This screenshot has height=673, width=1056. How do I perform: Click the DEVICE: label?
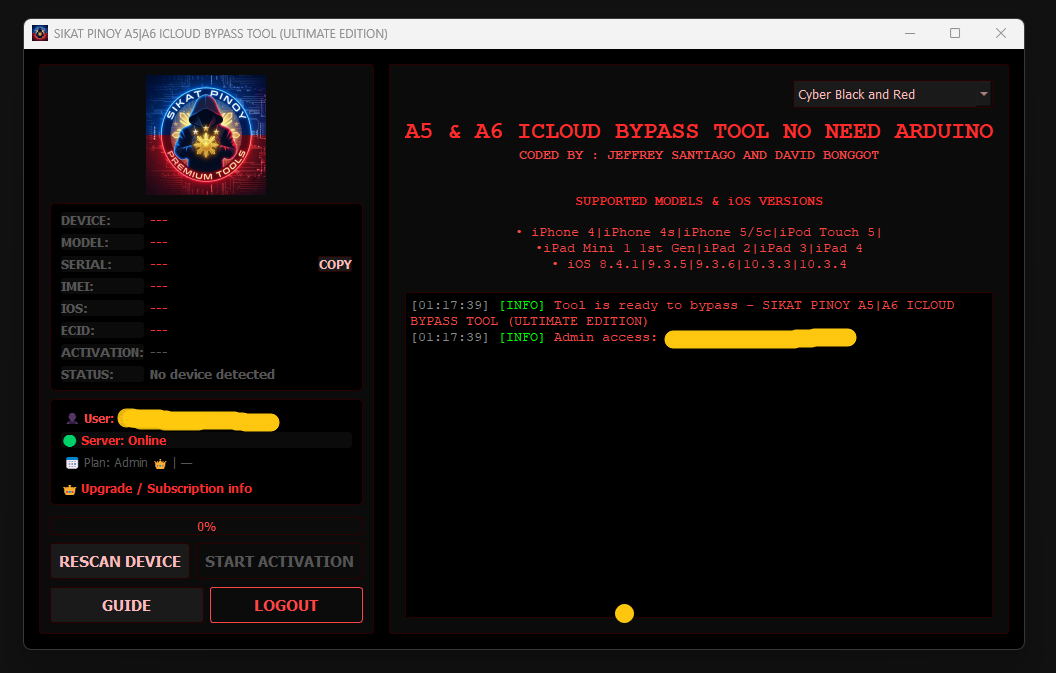point(86,220)
